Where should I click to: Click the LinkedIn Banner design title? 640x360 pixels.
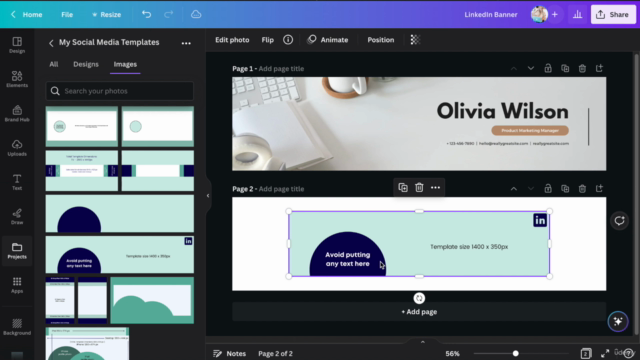click(x=491, y=14)
